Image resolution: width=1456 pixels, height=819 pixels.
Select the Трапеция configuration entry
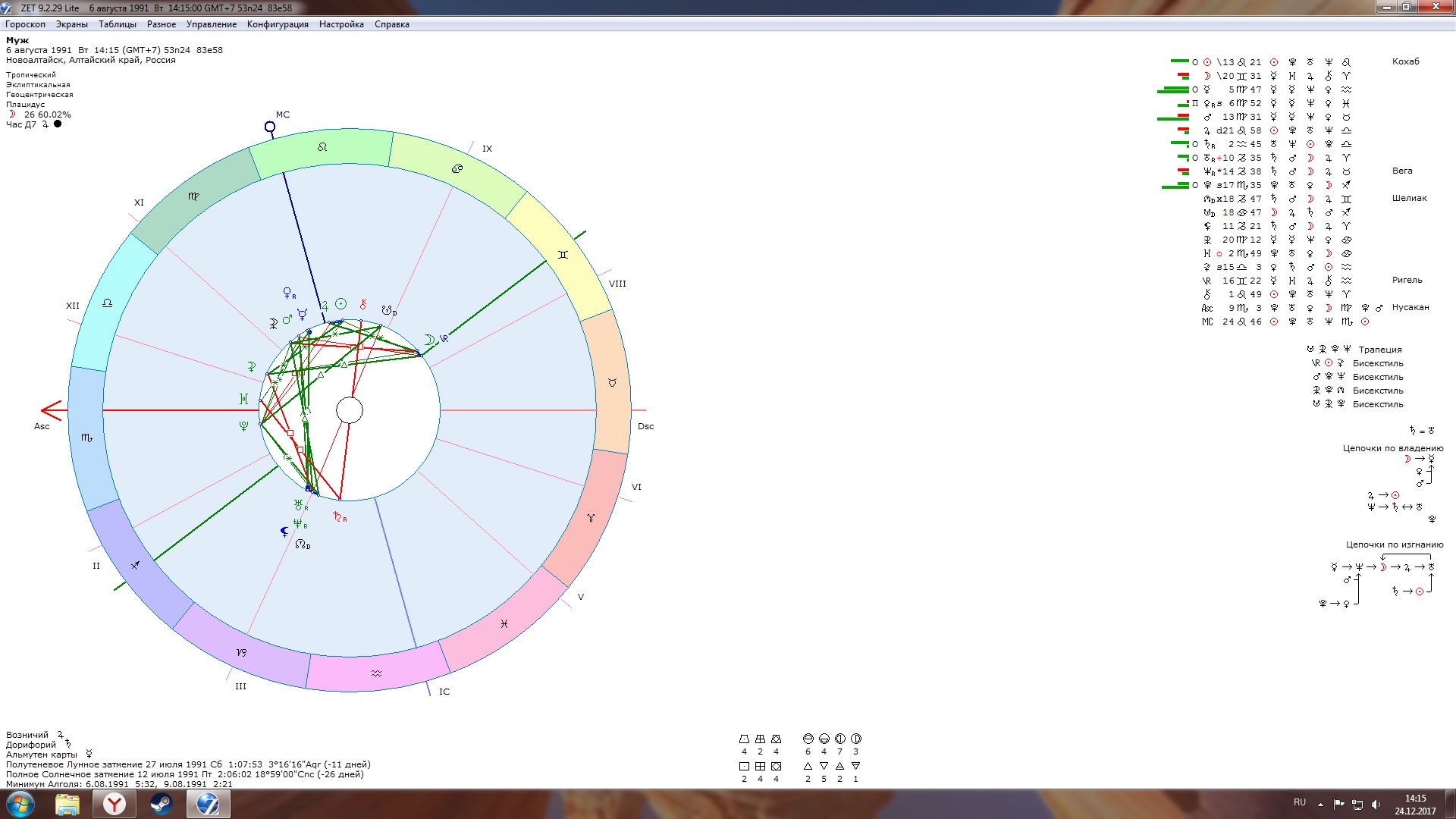pos(1379,350)
